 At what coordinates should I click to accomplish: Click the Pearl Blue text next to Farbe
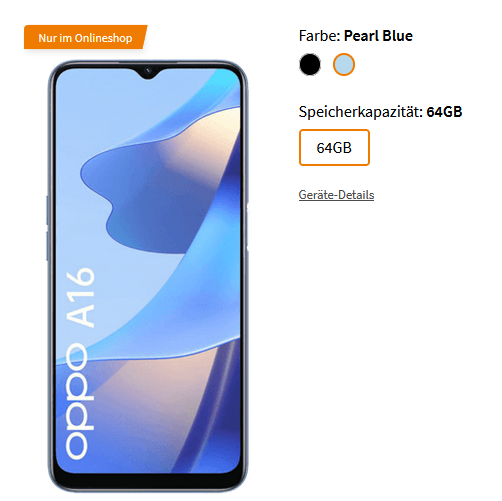378,36
